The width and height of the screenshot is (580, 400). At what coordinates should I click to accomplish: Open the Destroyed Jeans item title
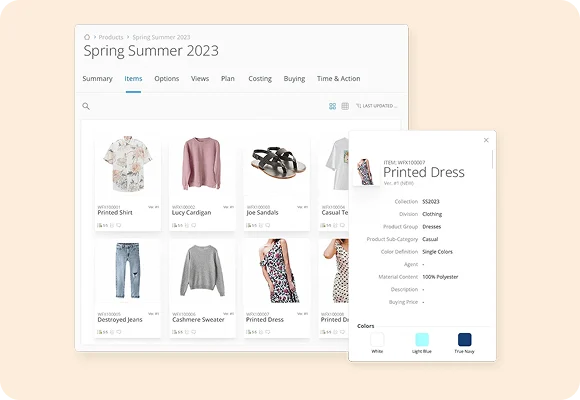(x=120, y=319)
